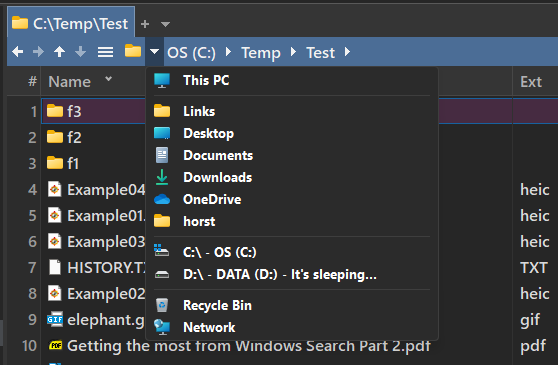Collapse the hotlist dropdown arrow
Viewport: 558px width, 365px height.
(154, 52)
